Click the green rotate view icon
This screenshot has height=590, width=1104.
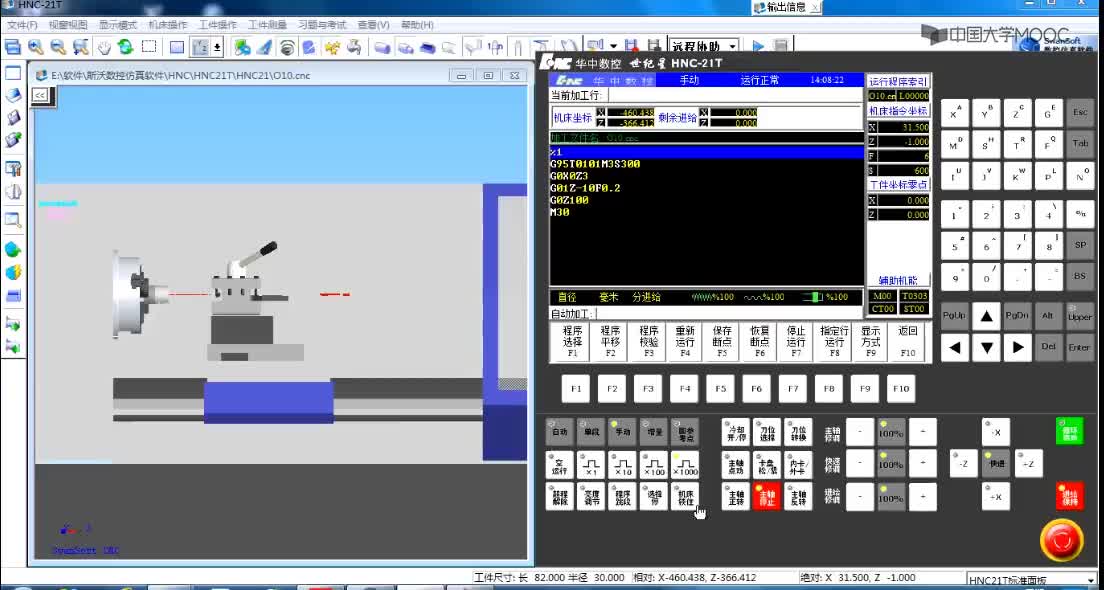[126, 47]
